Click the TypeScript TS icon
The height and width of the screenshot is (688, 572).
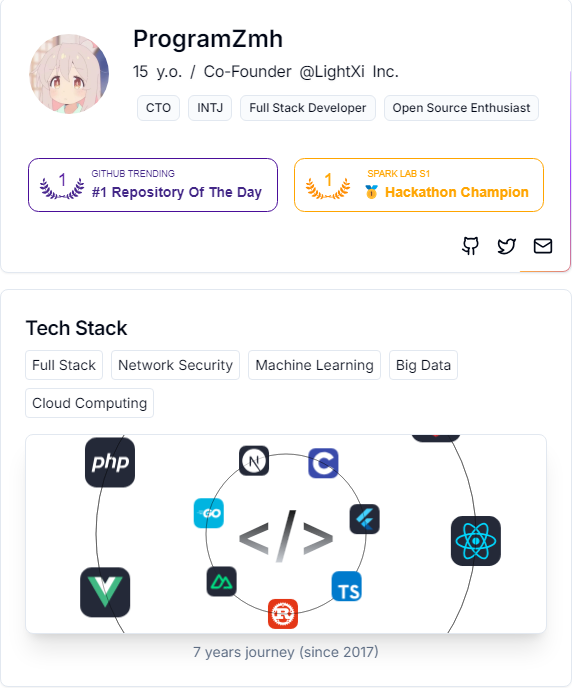coord(347,586)
